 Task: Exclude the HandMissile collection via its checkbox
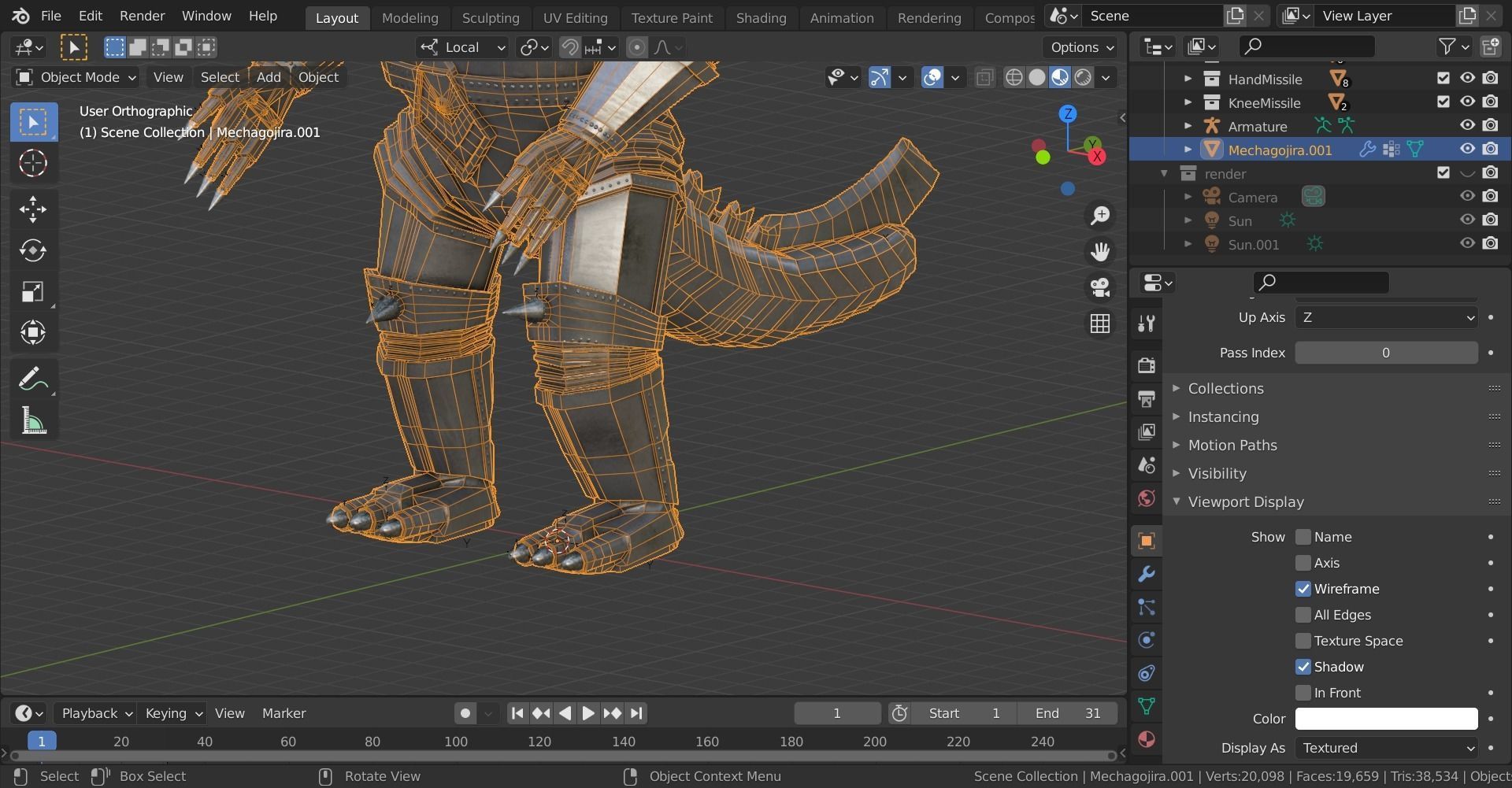(x=1443, y=78)
